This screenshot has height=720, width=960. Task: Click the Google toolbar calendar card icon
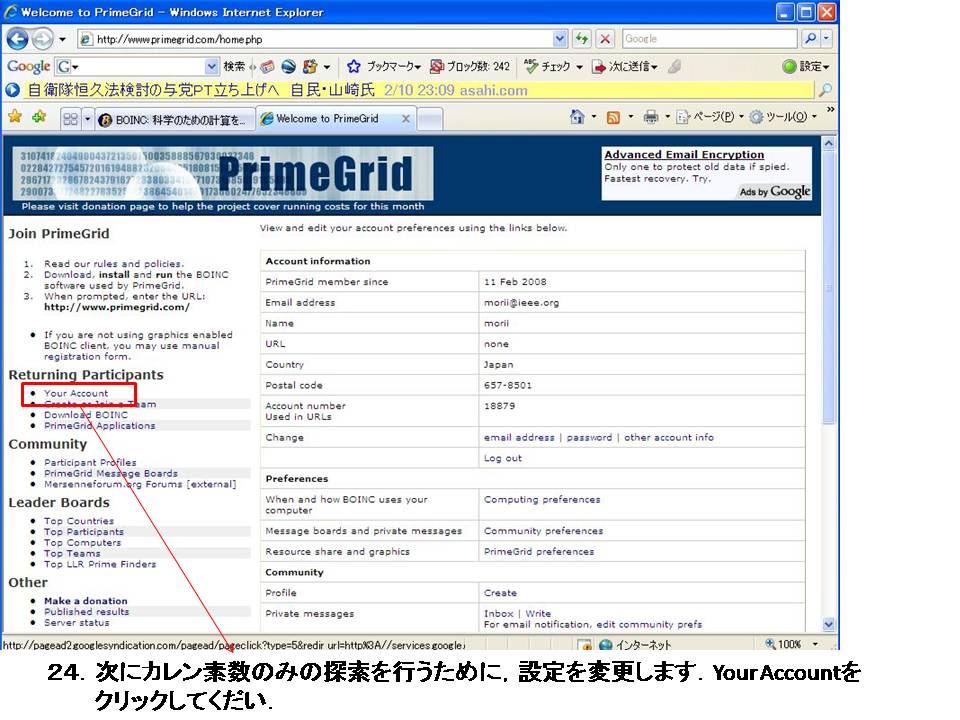tap(267, 66)
